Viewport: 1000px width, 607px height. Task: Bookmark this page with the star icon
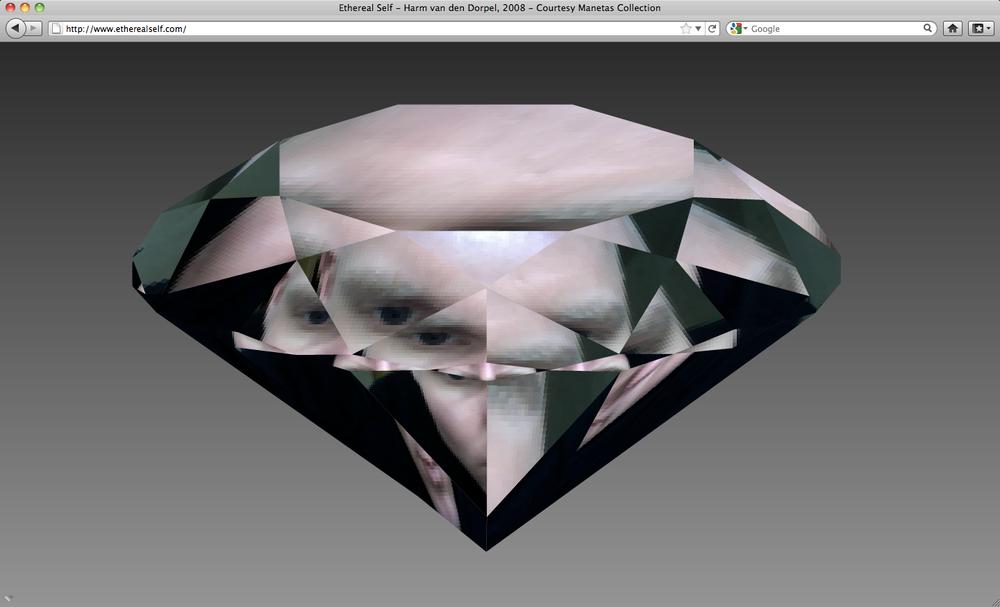pos(686,29)
